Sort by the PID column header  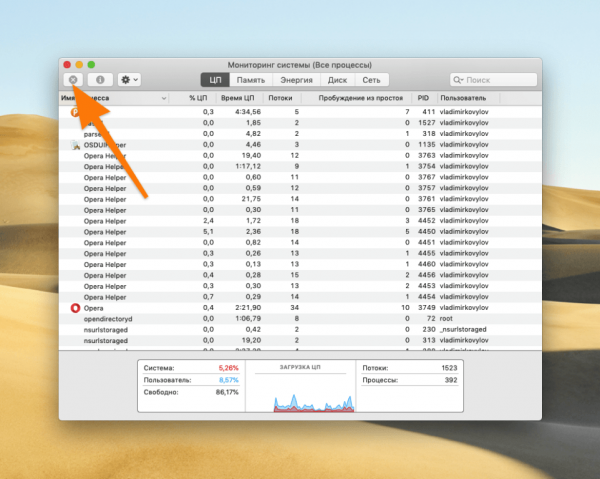423,98
